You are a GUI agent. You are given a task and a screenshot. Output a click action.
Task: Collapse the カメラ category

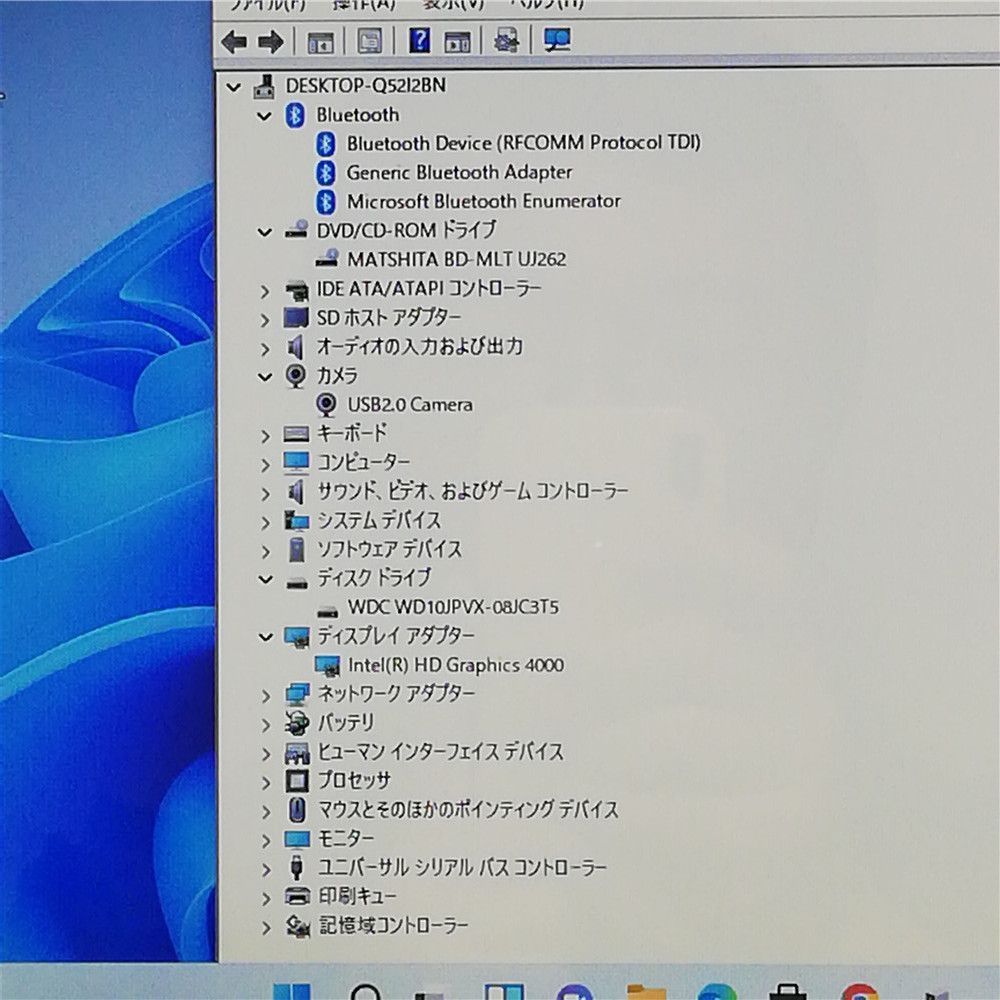point(265,377)
